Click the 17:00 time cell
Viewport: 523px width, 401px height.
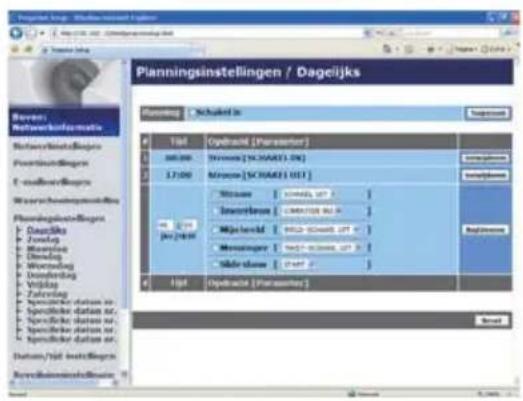click(178, 175)
